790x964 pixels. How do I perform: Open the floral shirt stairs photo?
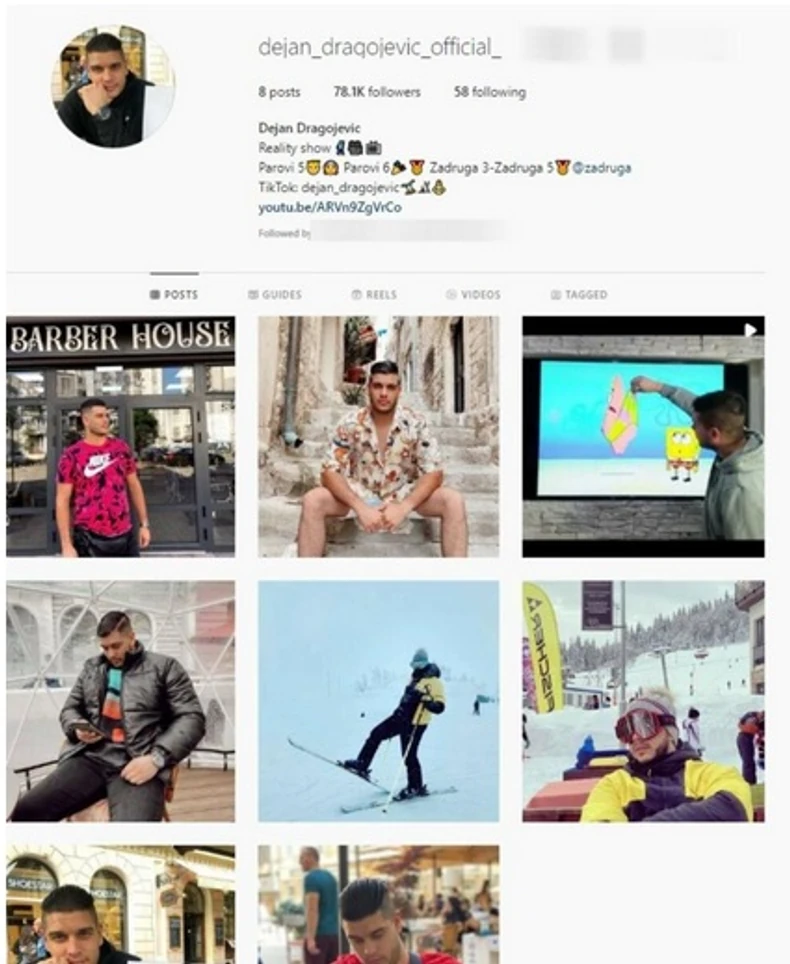coord(379,437)
